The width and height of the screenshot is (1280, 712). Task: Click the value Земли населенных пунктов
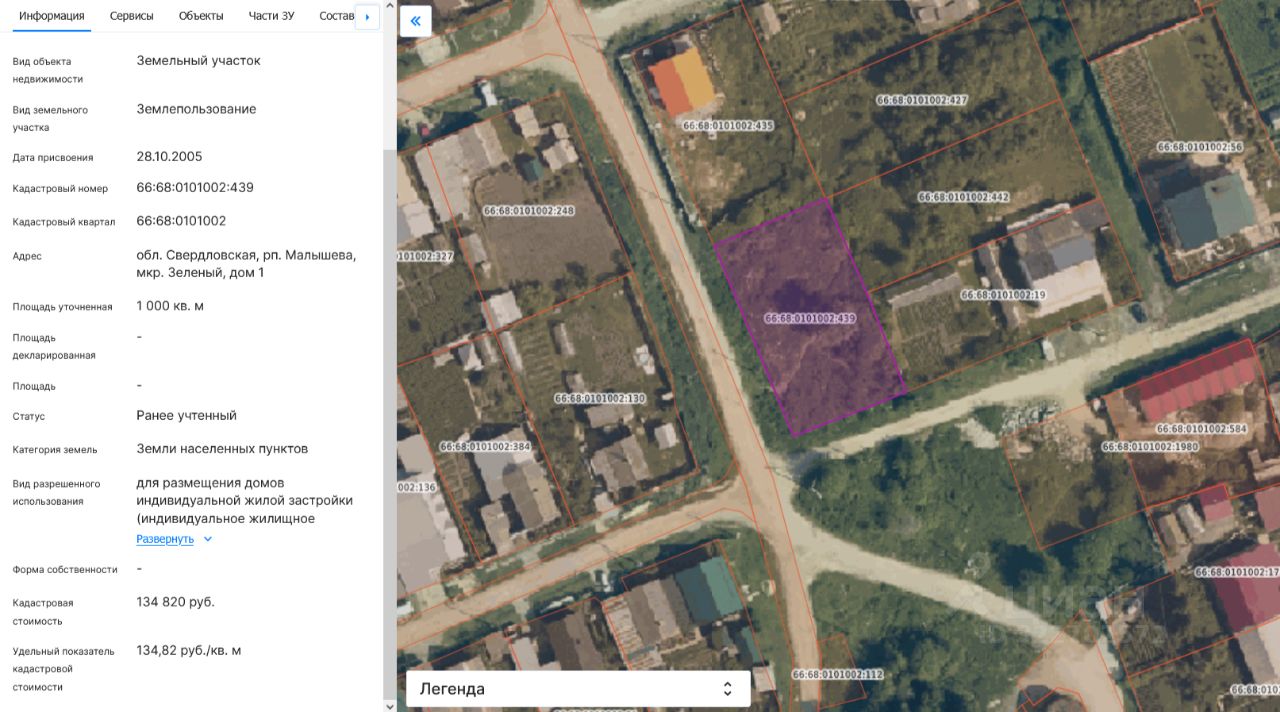point(222,449)
